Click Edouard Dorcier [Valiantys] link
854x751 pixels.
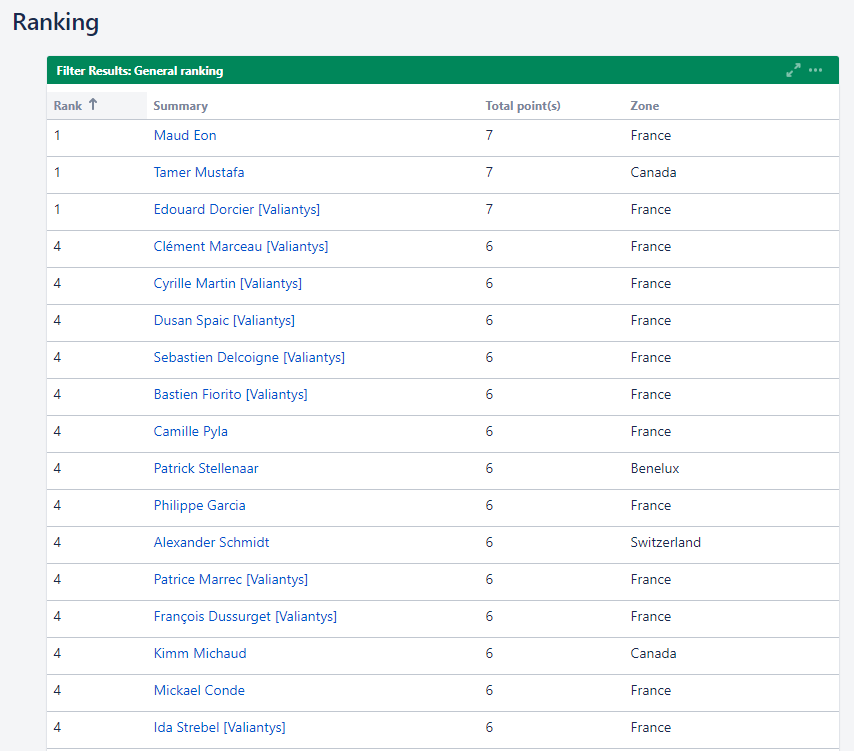pyautogui.click(x=236, y=209)
